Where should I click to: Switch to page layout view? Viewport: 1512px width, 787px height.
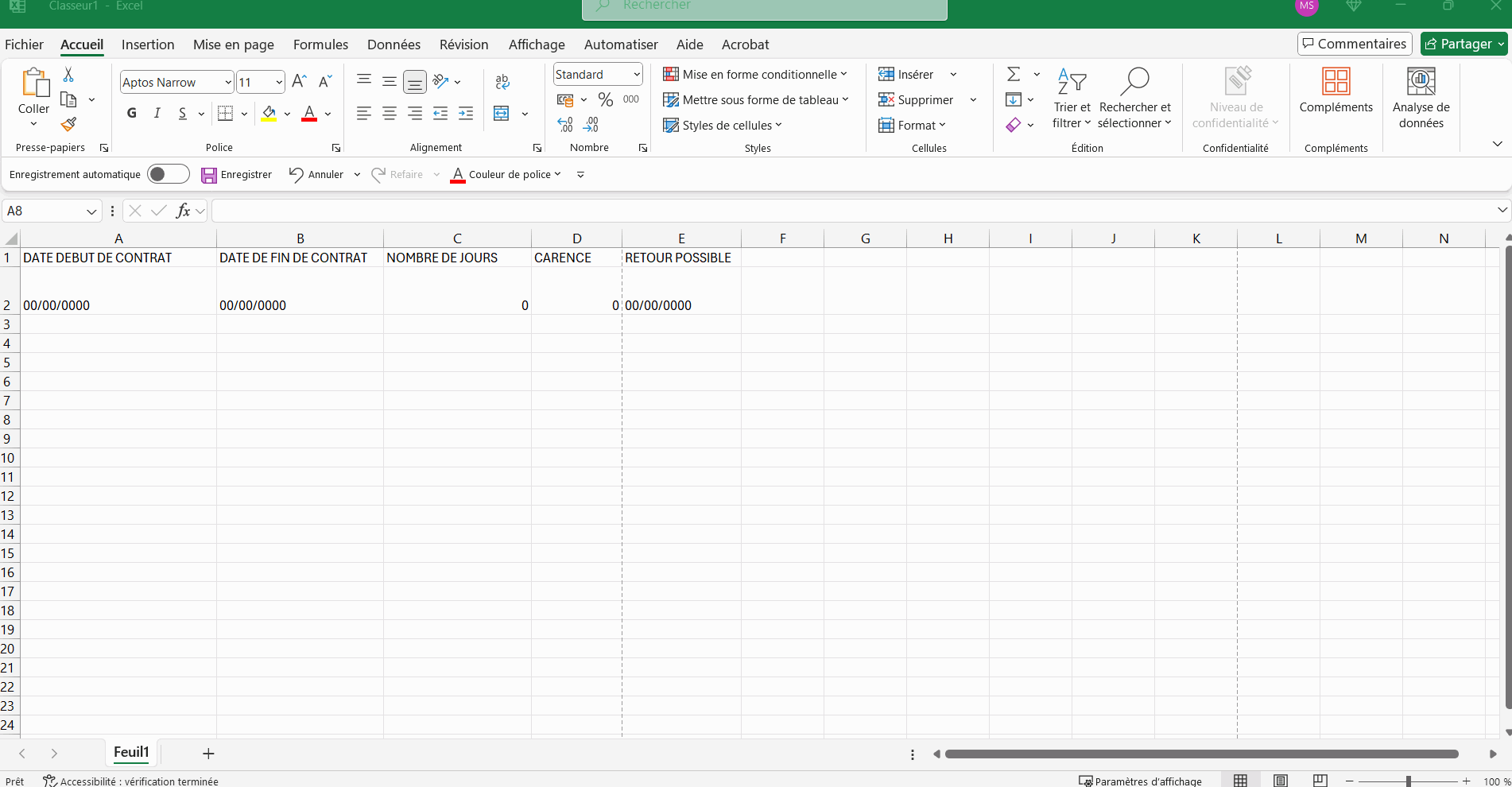[1281, 781]
